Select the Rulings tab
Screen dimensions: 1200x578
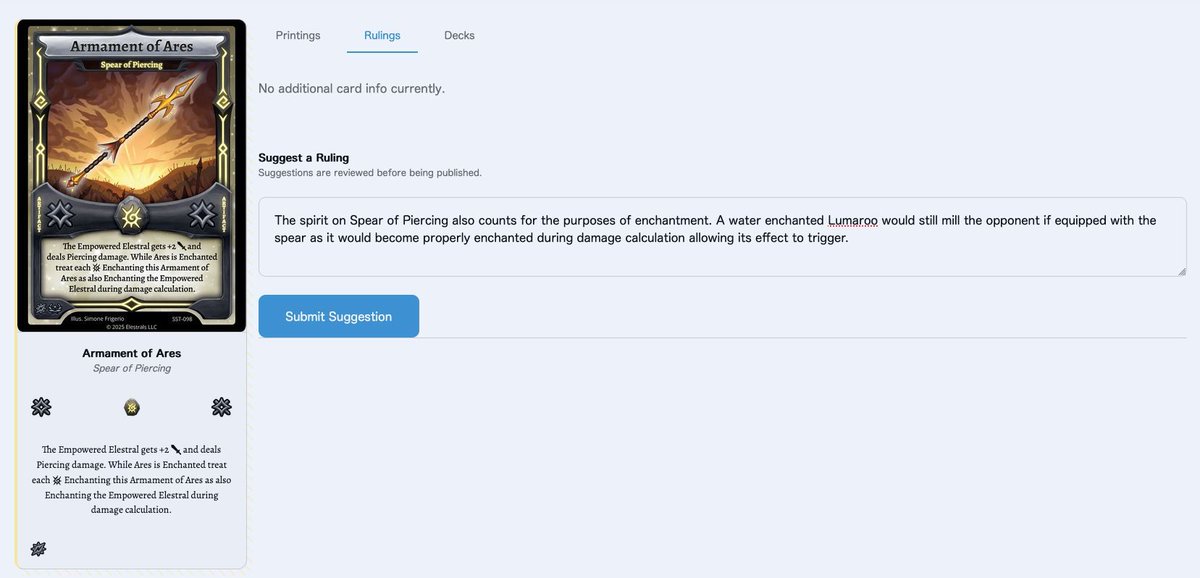pyautogui.click(x=382, y=35)
